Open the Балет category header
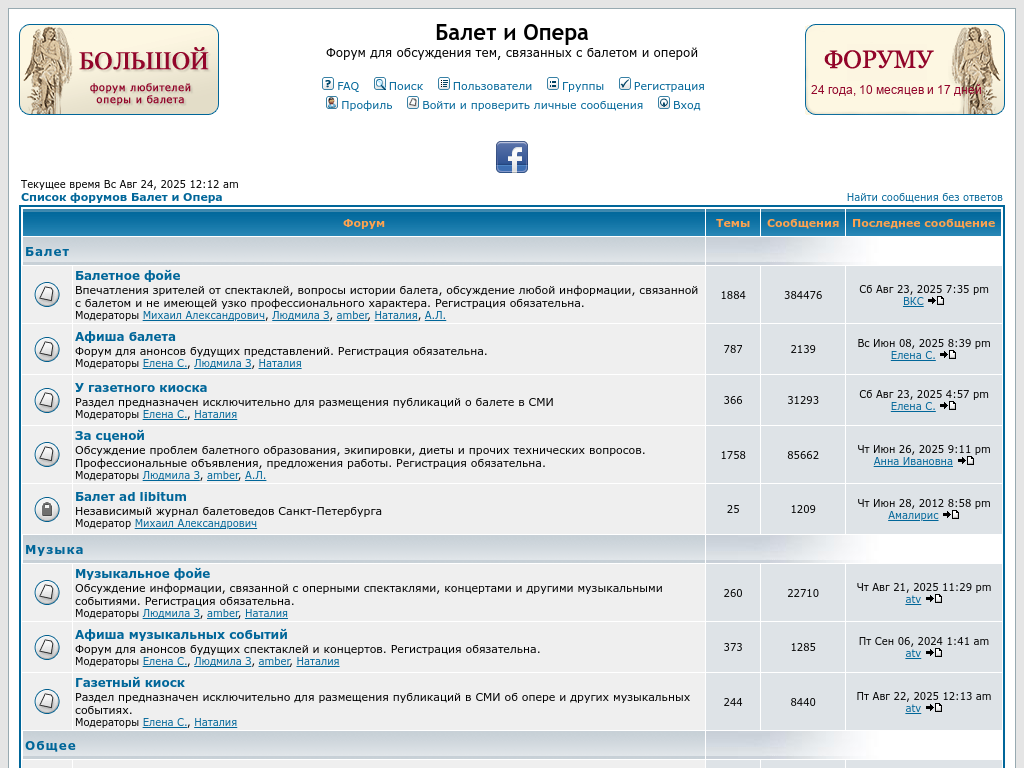The height and width of the screenshot is (768, 1024). click(x=47, y=251)
